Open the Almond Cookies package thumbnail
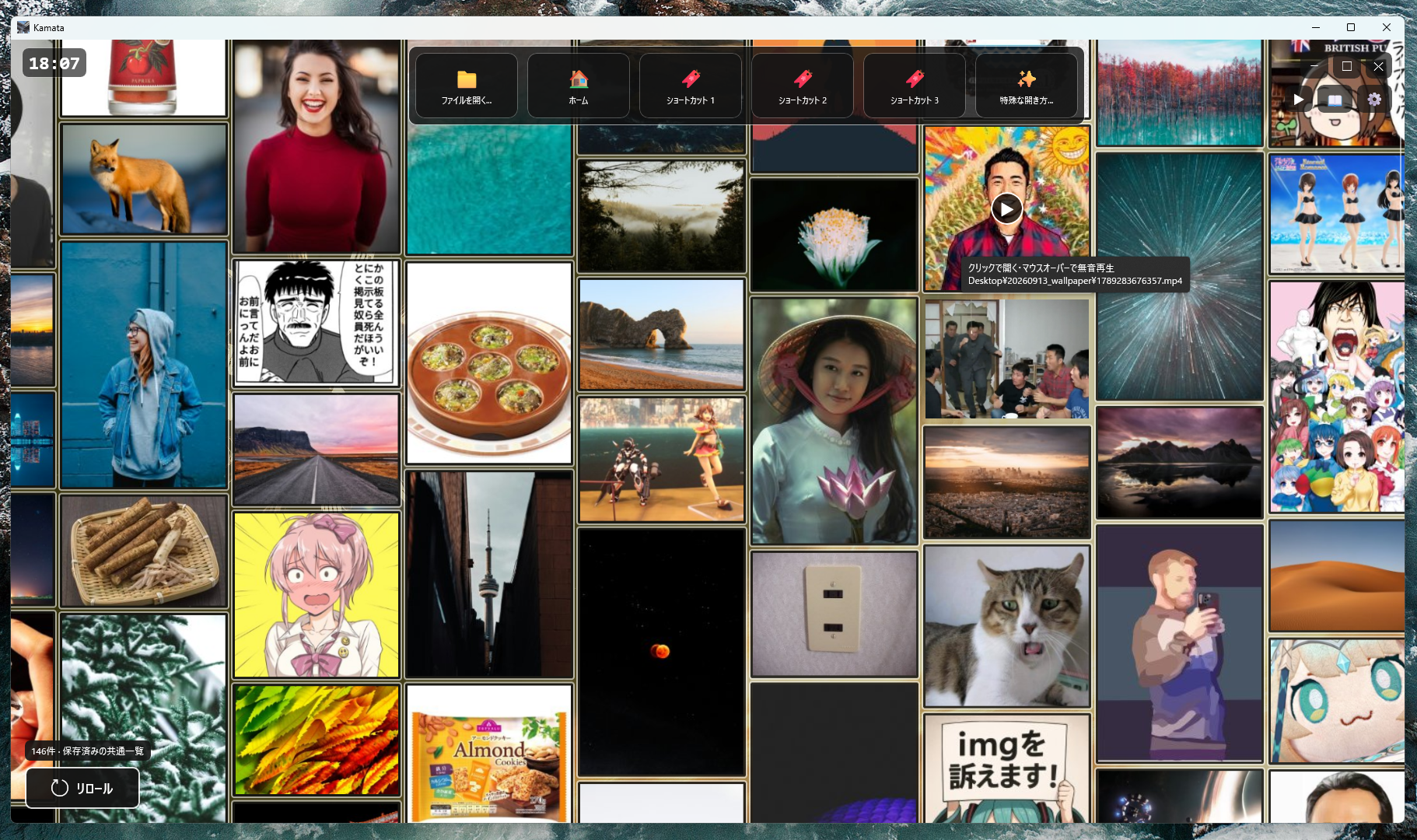Viewport: 1417px width, 840px height. (489, 754)
